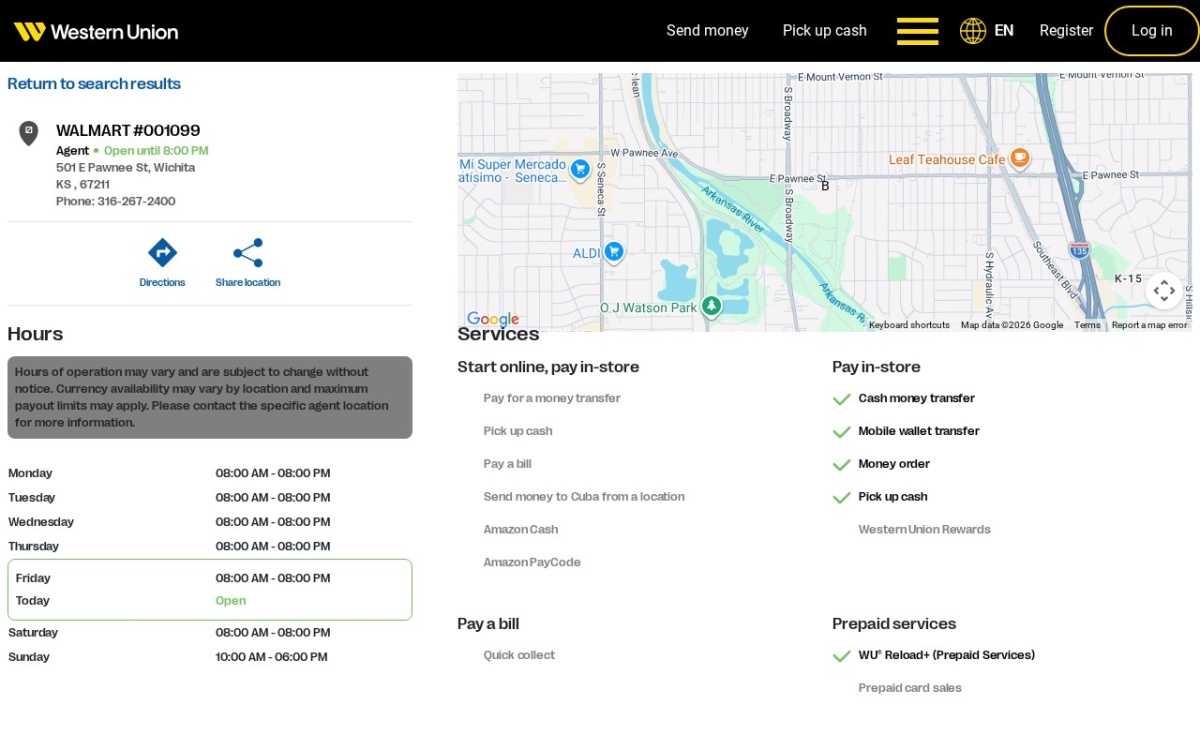This screenshot has width=1200, height=750.
Task: Click the ALDI shopping cart marker
Action: 614,252
